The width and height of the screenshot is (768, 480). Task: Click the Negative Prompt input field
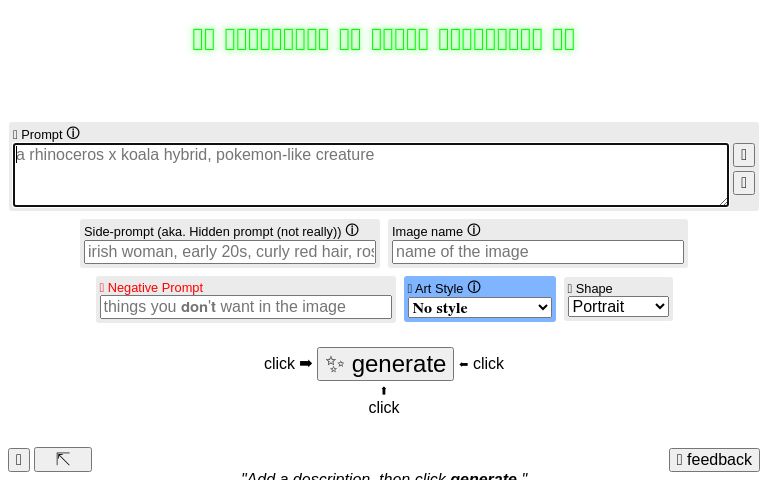click(x=245, y=307)
